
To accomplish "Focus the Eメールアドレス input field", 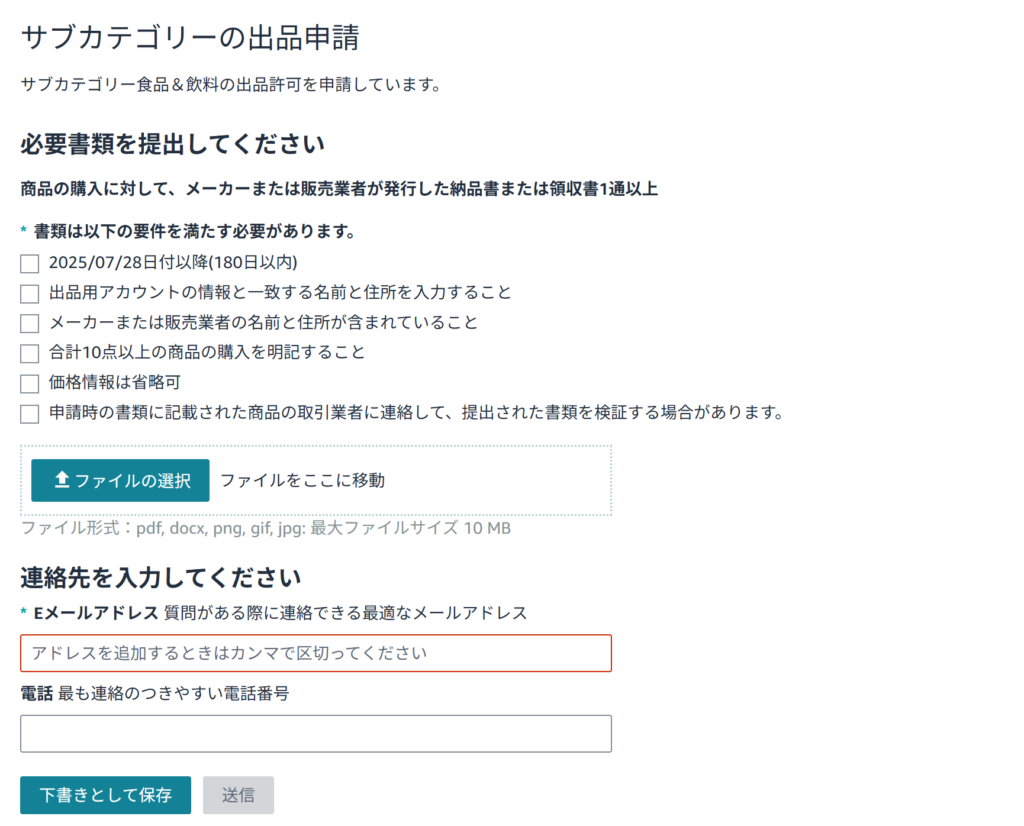I will [316, 653].
